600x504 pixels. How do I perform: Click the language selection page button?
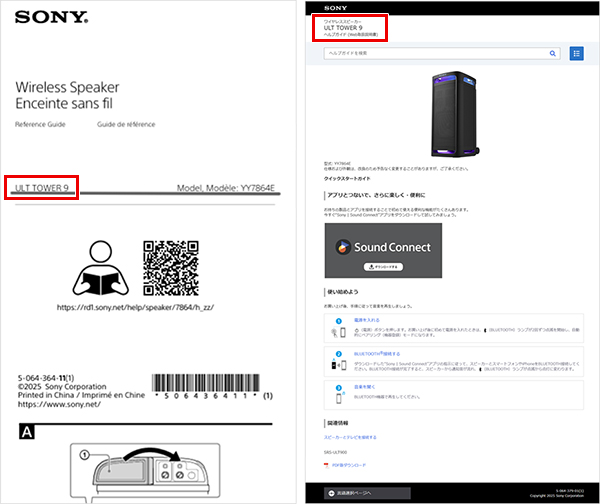click(x=367, y=493)
